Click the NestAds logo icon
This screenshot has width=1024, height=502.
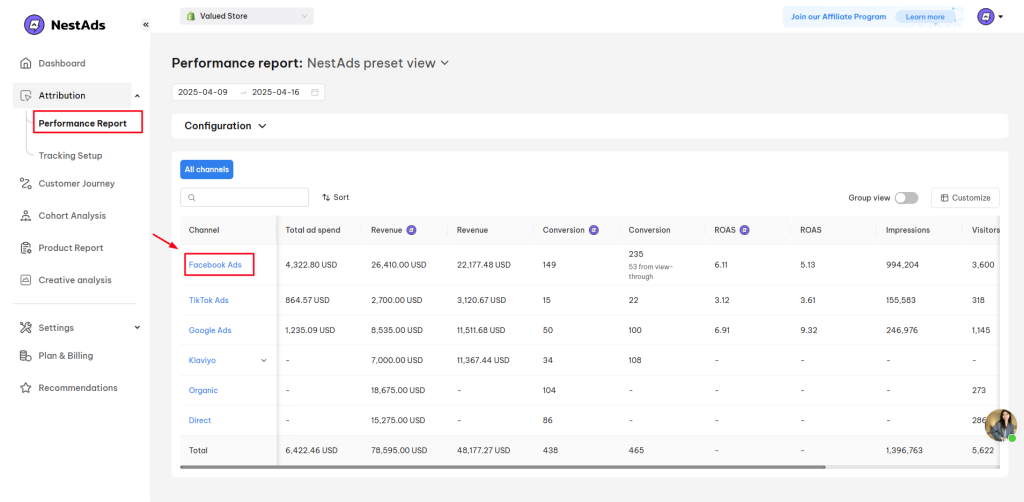(x=34, y=25)
